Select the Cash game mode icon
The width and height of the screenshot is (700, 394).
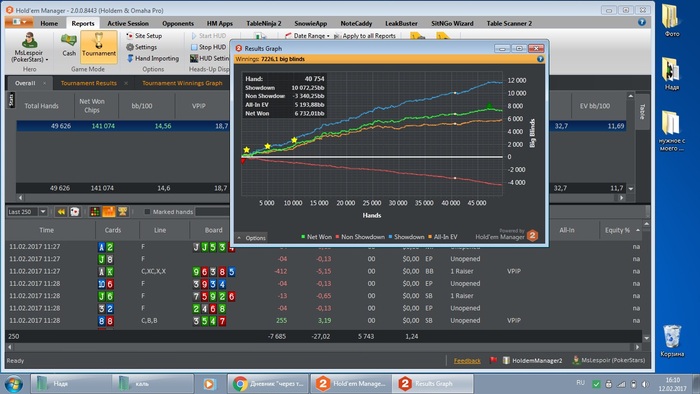pos(69,45)
